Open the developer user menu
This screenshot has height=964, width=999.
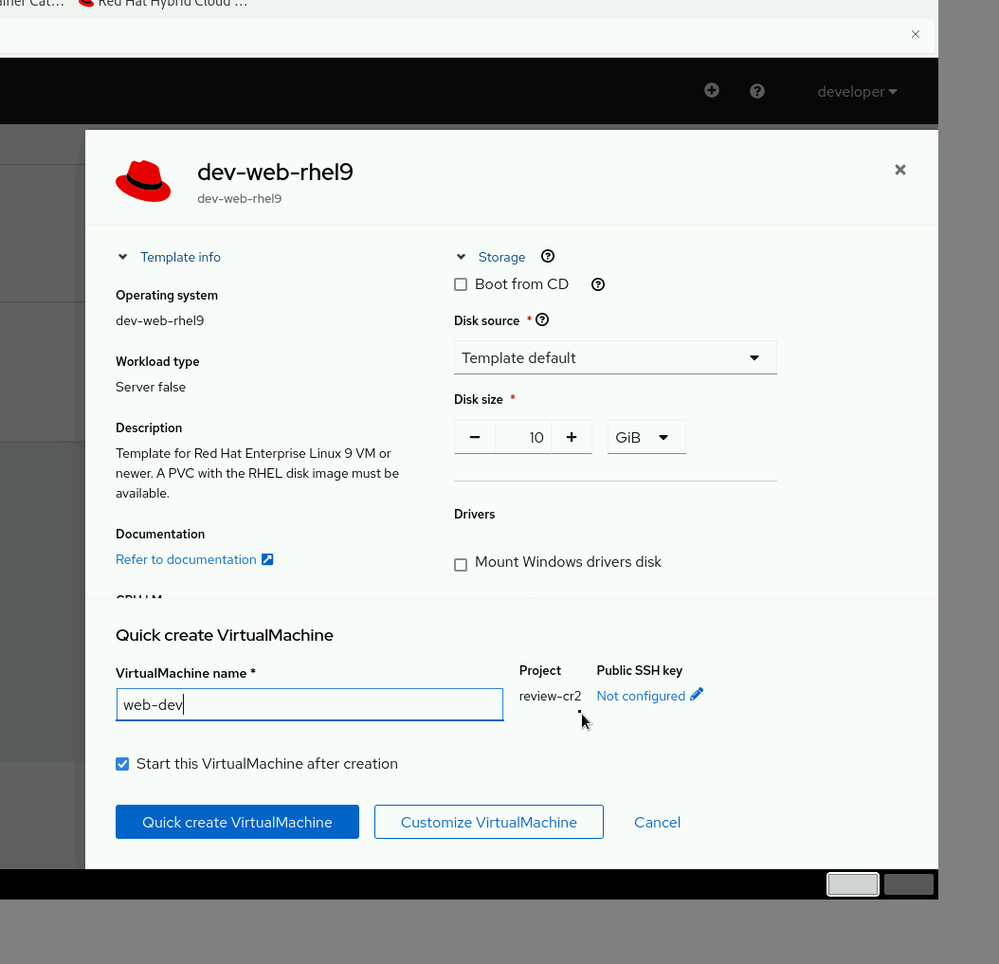pyautogui.click(x=857, y=92)
